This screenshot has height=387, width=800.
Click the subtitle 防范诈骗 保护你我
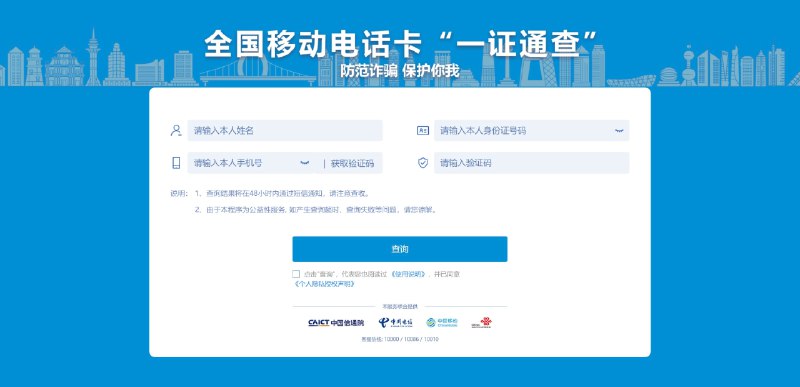400,70
